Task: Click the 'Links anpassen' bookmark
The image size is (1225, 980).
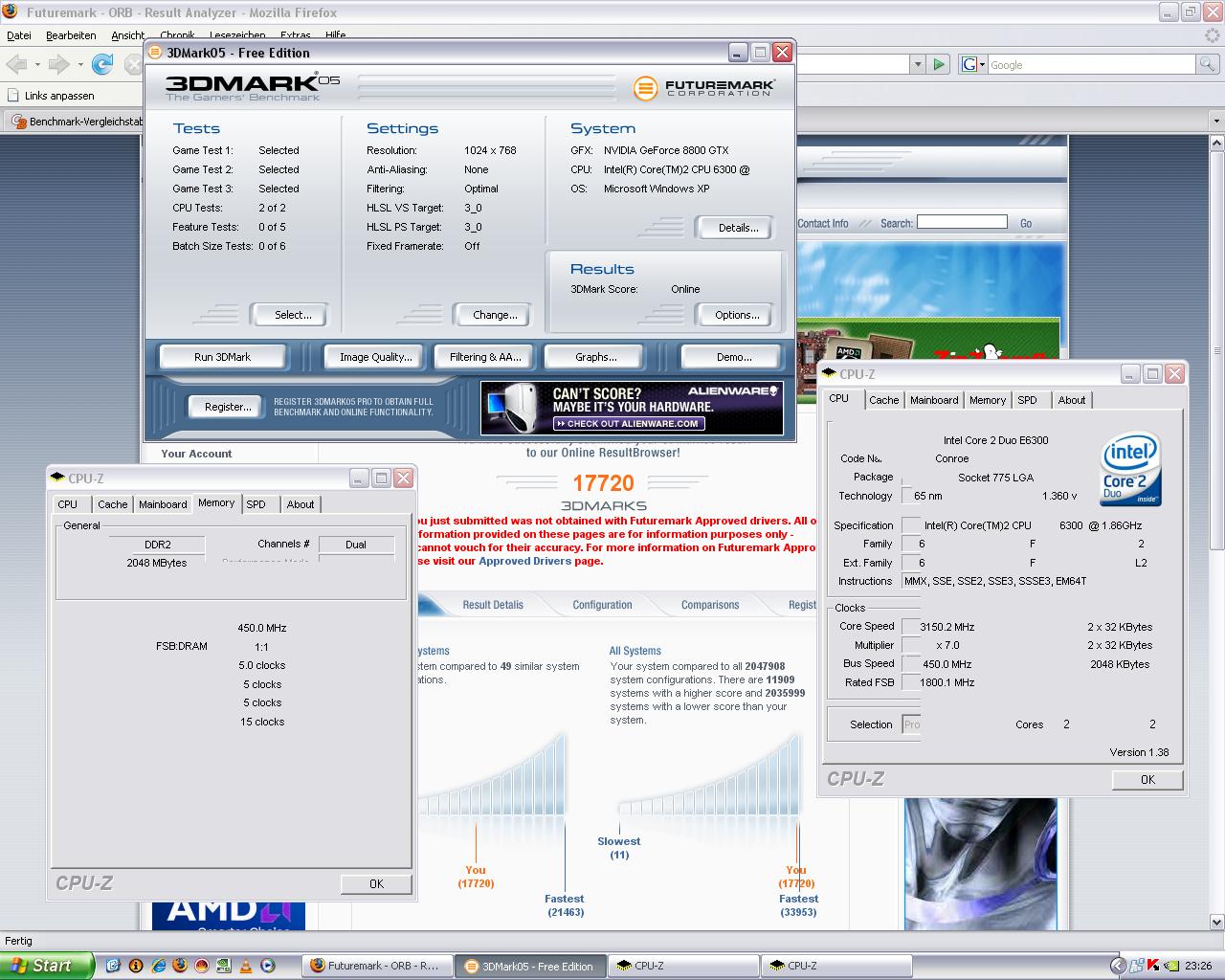Action: click(51, 96)
